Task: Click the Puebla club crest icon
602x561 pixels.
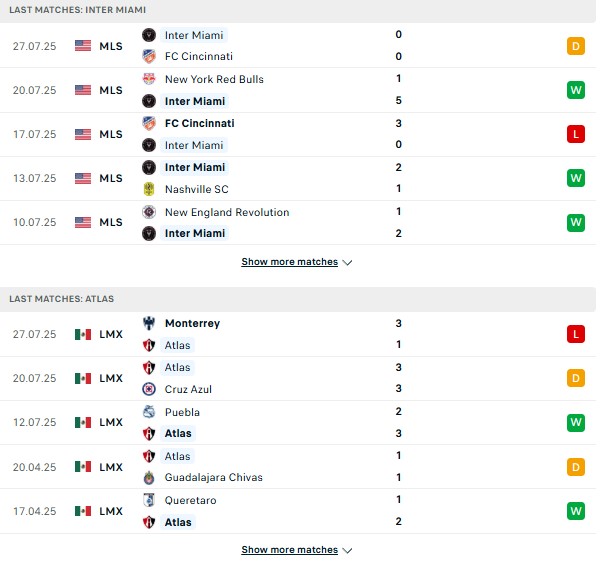Action: tap(149, 412)
